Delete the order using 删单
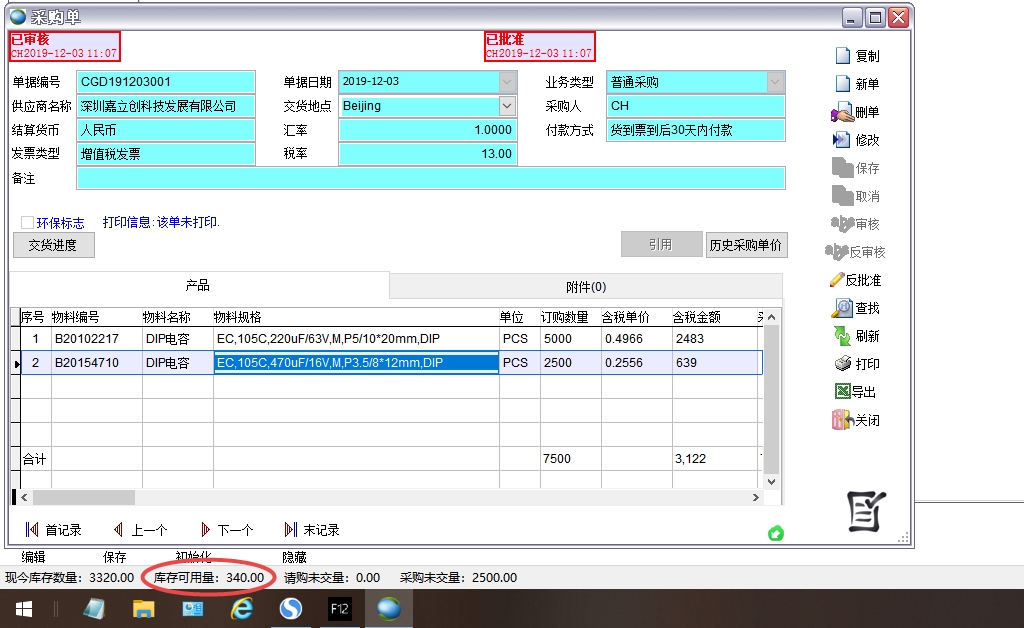The width and height of the screenshot is (1024, 628). tap(843, 112)
